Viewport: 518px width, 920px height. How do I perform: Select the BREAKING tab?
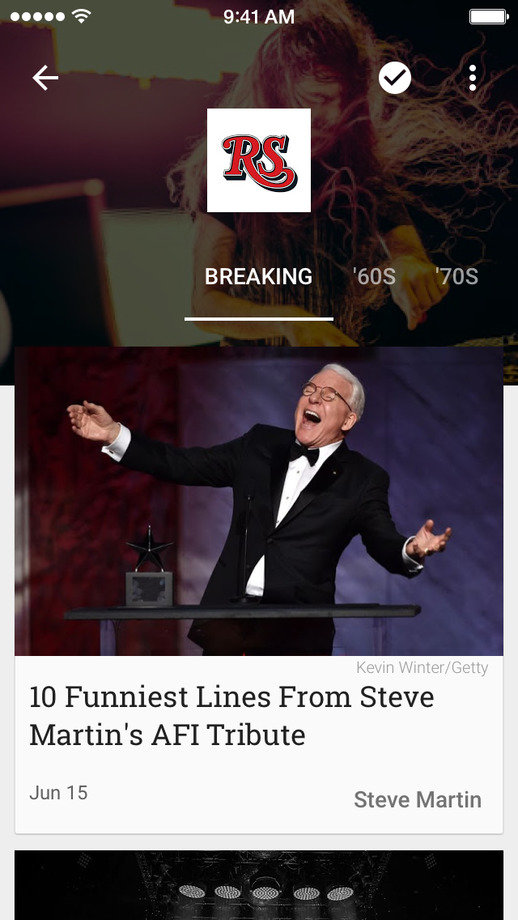click(x=259, y=276)
